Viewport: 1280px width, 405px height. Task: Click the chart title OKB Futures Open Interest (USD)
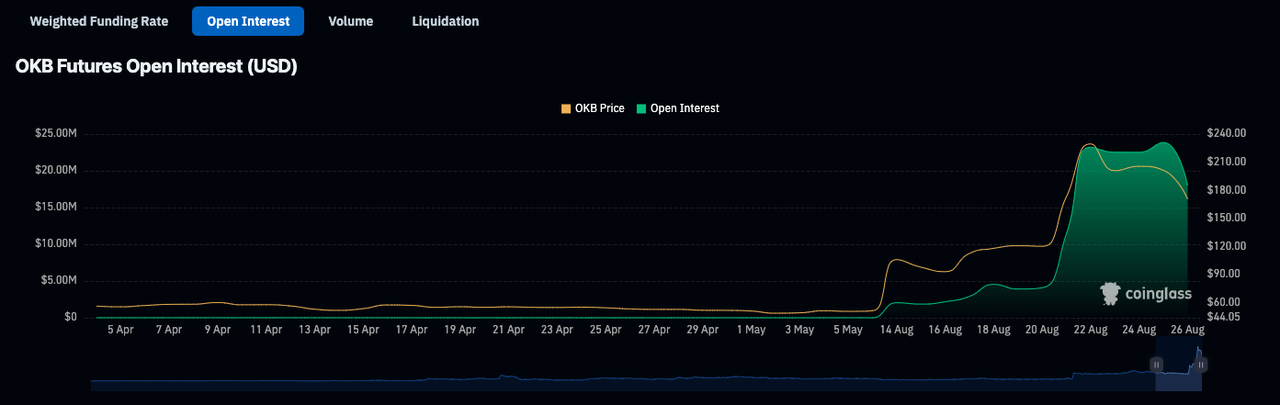click(157, 66)
